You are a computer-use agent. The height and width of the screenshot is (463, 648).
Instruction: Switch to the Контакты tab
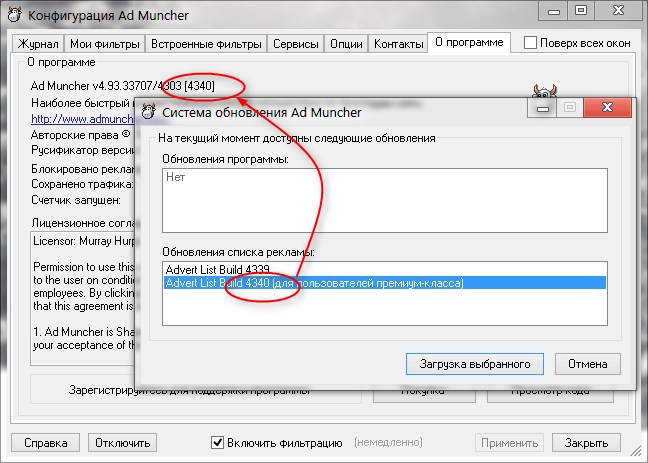(398, 44)
